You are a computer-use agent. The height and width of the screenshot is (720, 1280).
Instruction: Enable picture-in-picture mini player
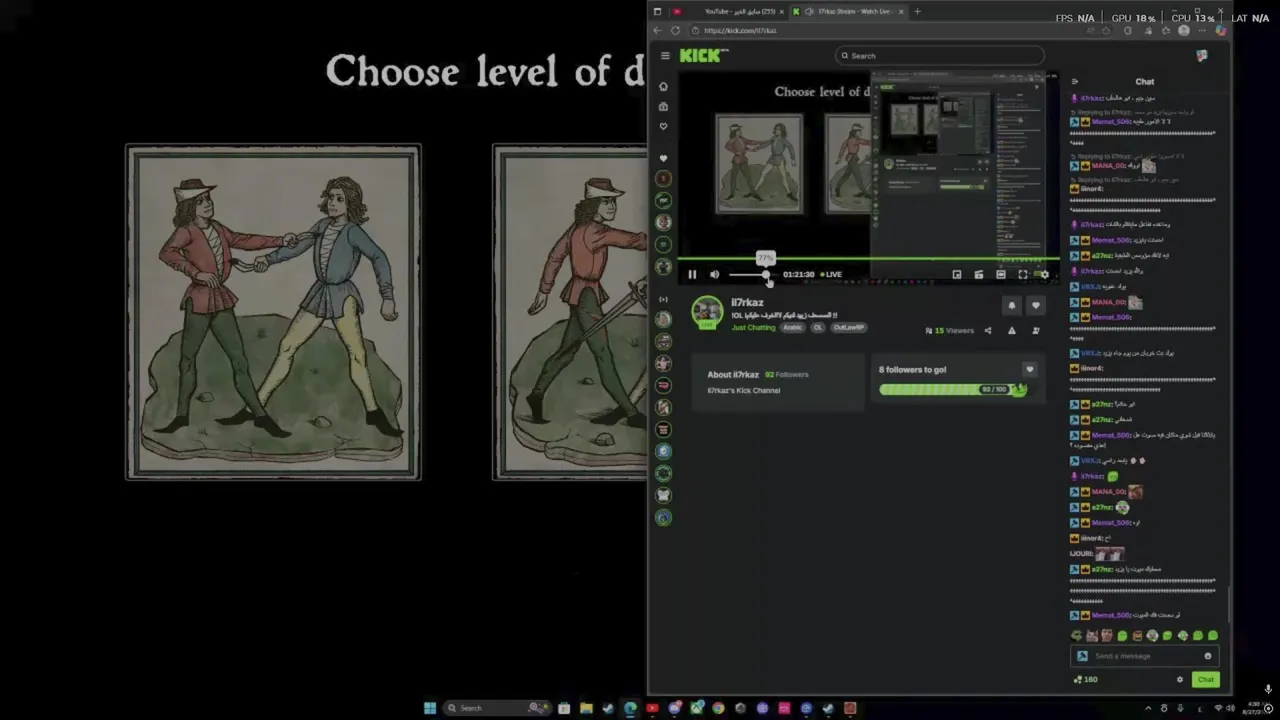coord(957,274)
